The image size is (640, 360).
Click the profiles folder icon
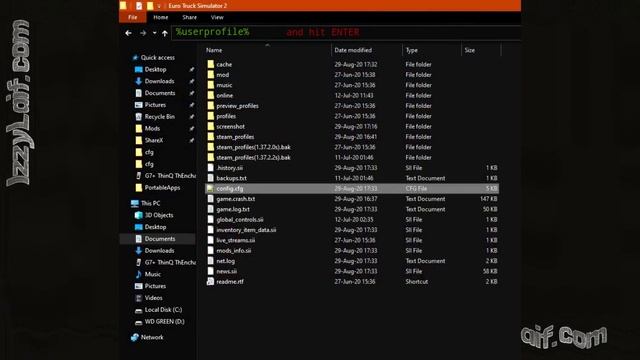pyautogui.click(x=211, y=116)
